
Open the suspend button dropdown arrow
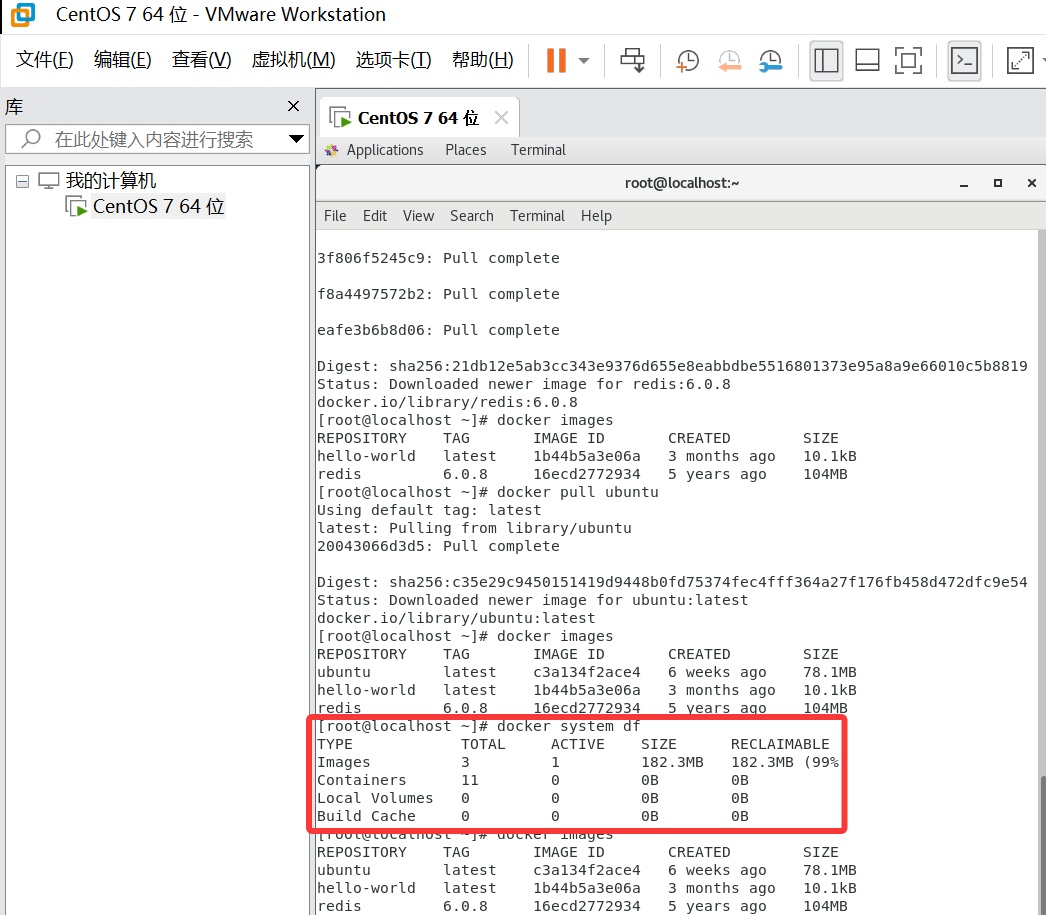[x=582, y=61]
